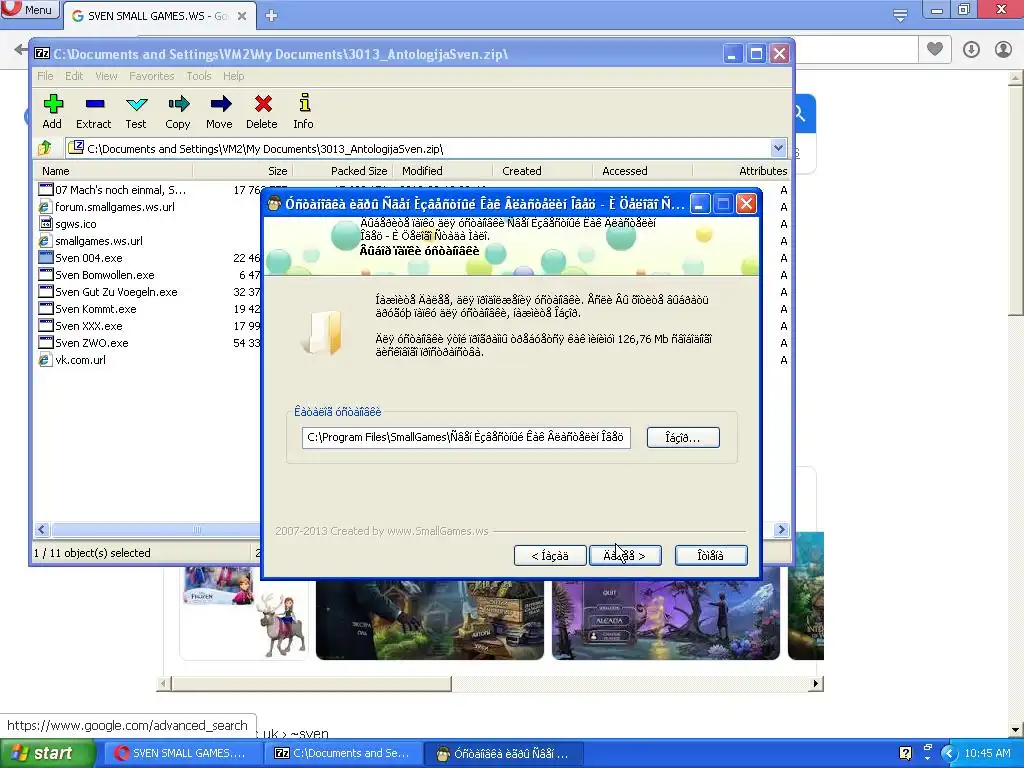Open the File menu in 7-Zip

[45, 76]
